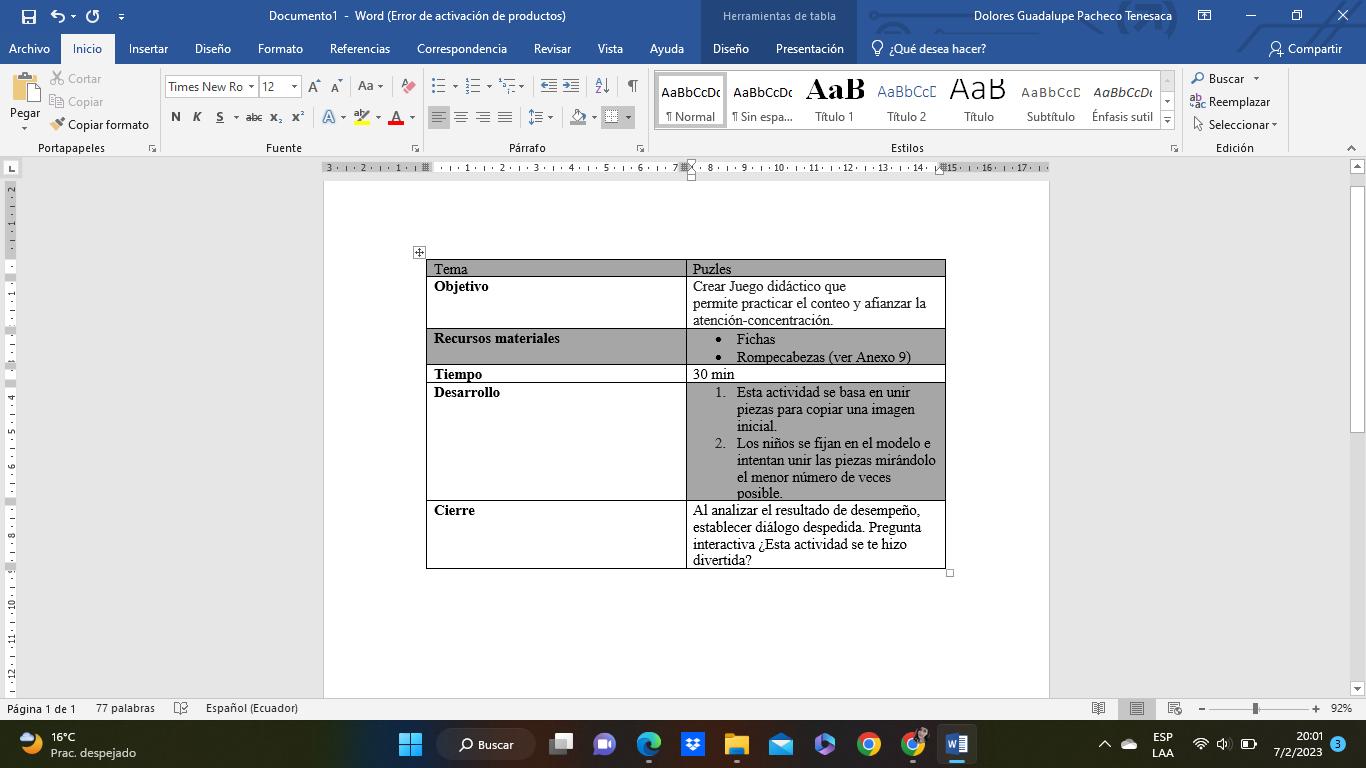This screenshot has height=768, width=1366.
Task: Open Microsoft Edge from the taskbar
Action: [x=649, y=744]
